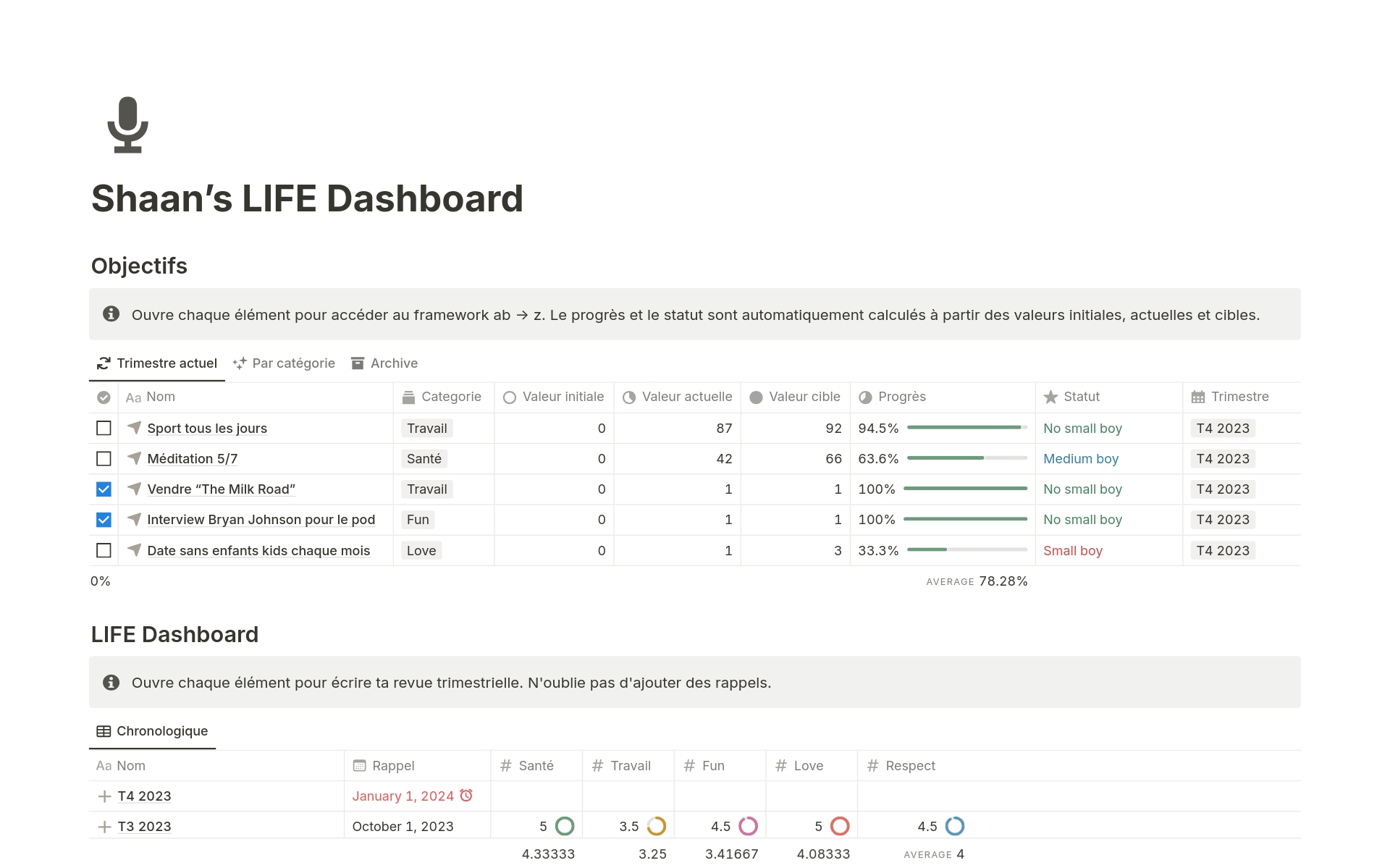
Task: Expand the T3 2023 row
Action: pos(104,827)
